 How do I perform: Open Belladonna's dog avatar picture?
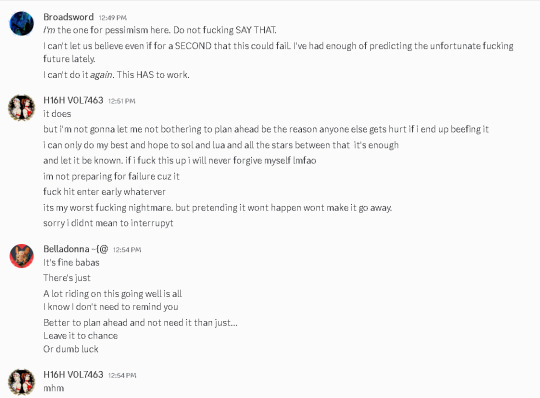click(21, 256)
